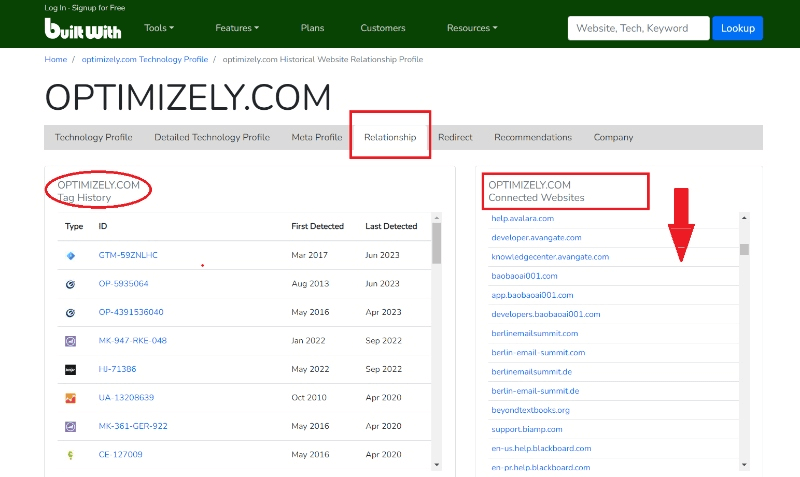Viewport: 800px width, 477px height.
Task: Open the Tools dropdown menu
Action: (158, 28)
